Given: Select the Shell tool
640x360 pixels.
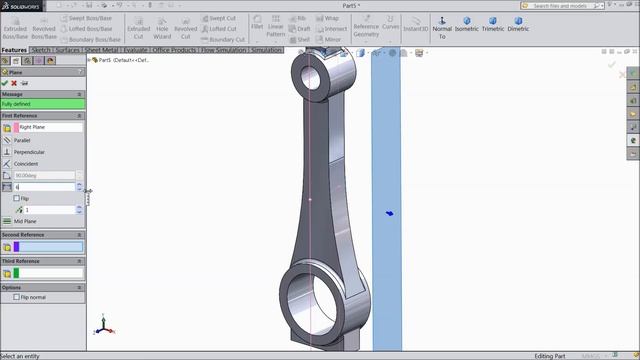Looking at the screenshot, I should pyautogui.click(x=300, y=40).
